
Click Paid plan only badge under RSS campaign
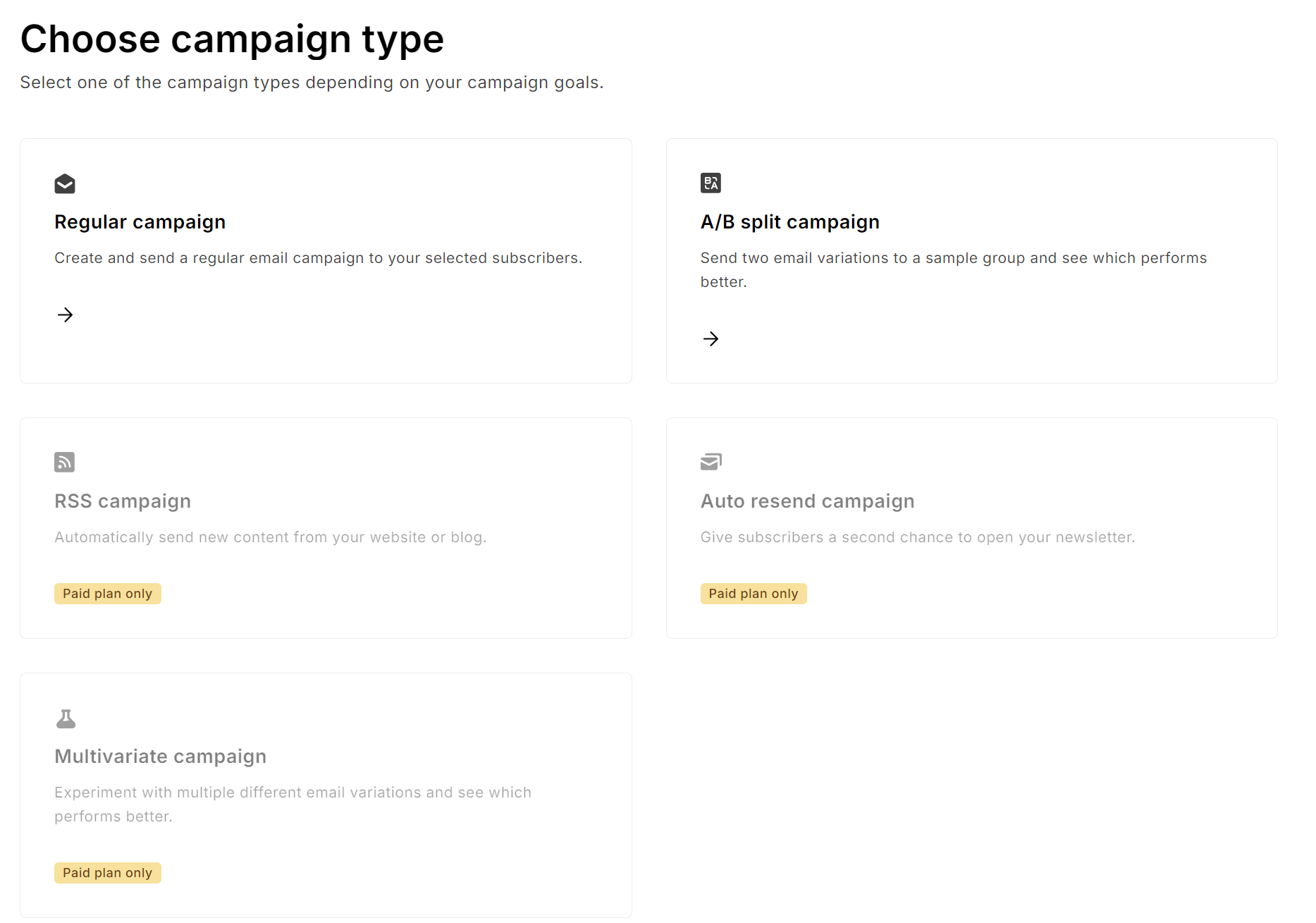click(x=107, y=593)
